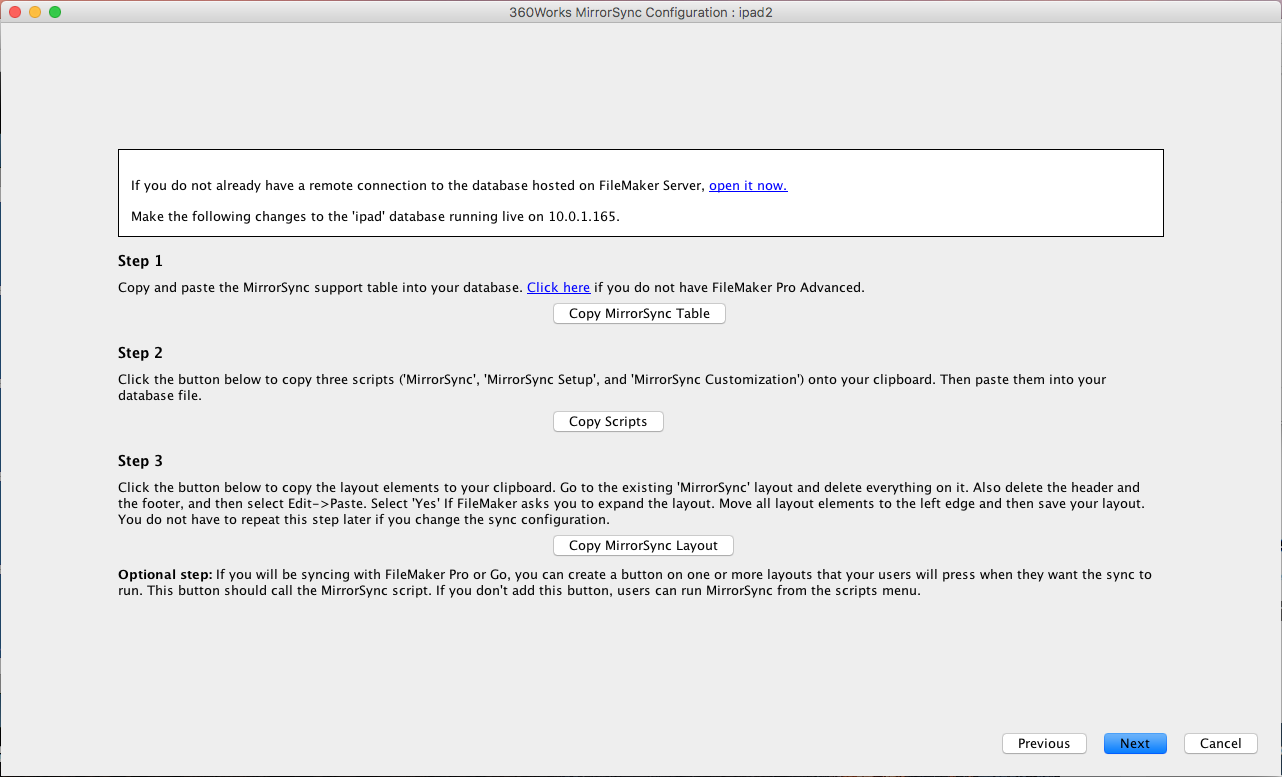The image size is (1282, 777).
Task: Minimize the window using the yellow button
Action: click(x=35, y=12)
